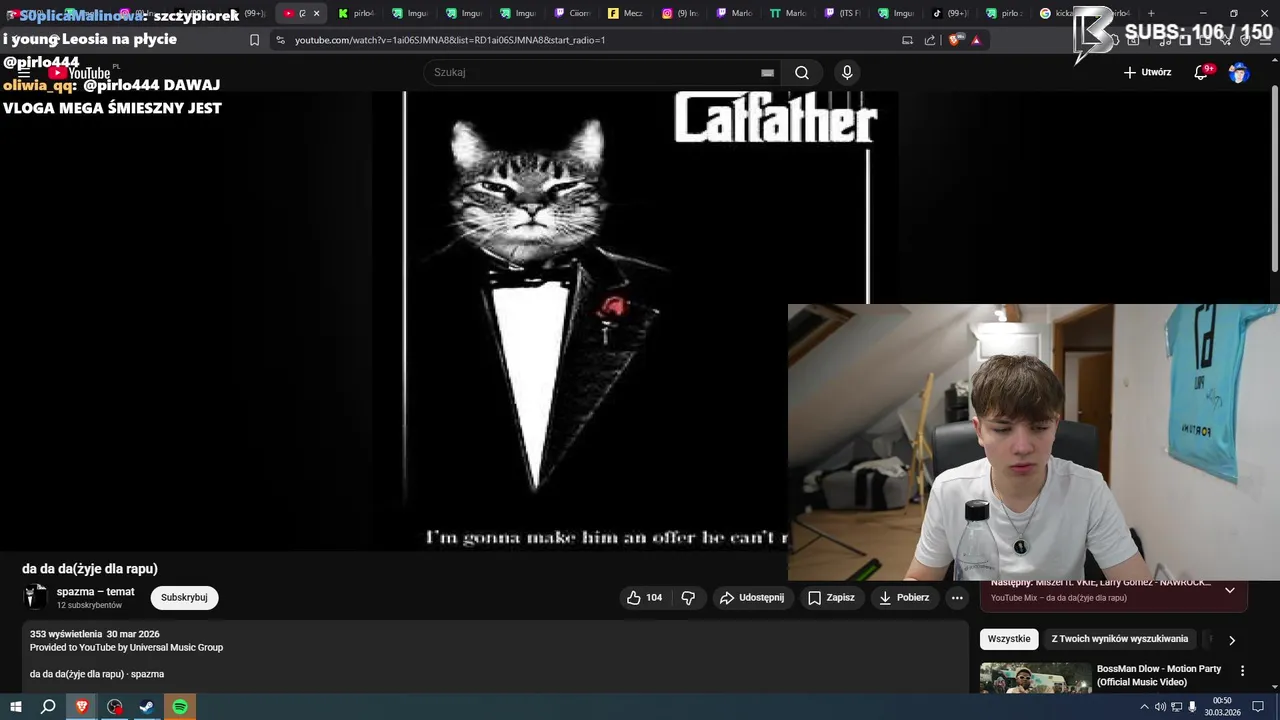Viewport: 1280px width, 720px height.
Task: Click the Utwórz create button
Action: click(1147, 72)
